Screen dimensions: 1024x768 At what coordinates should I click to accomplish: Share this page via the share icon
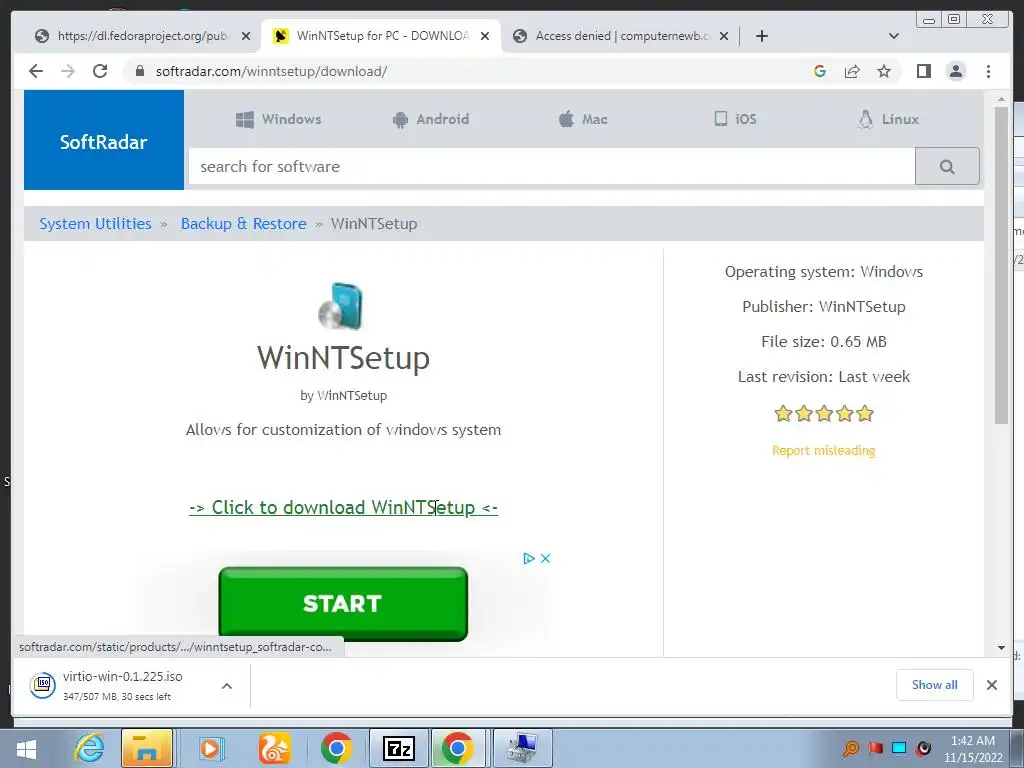coord(852,71)
